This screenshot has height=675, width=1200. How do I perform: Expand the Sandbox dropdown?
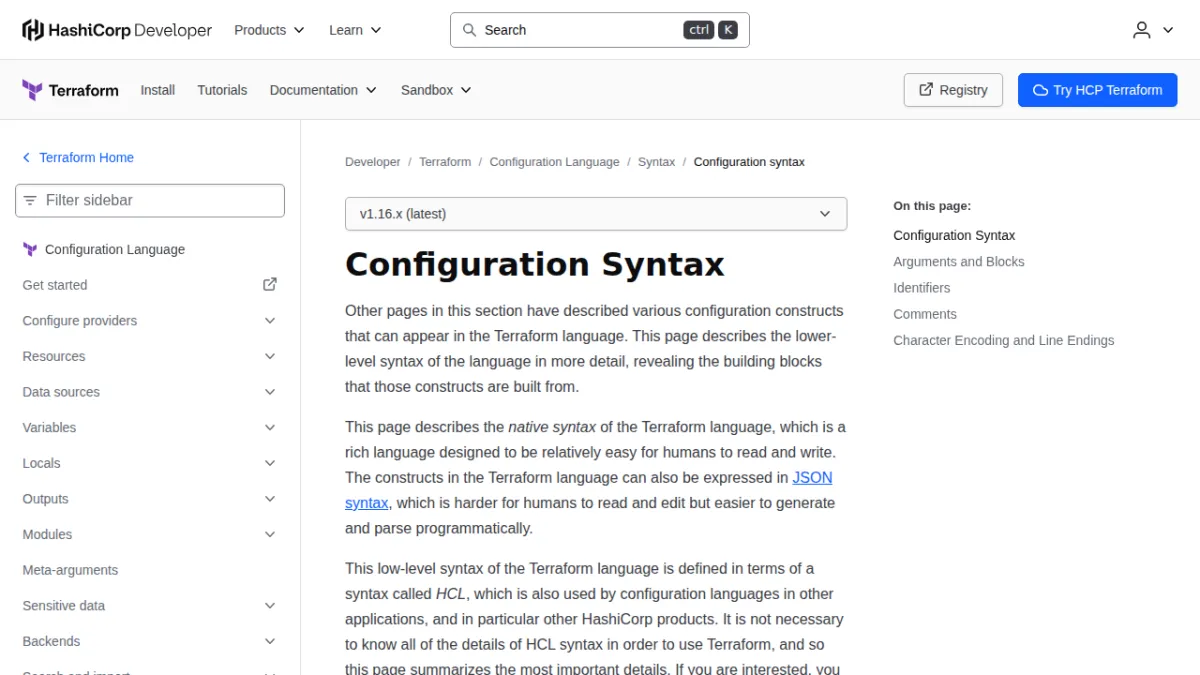click(x=436, y=90)
